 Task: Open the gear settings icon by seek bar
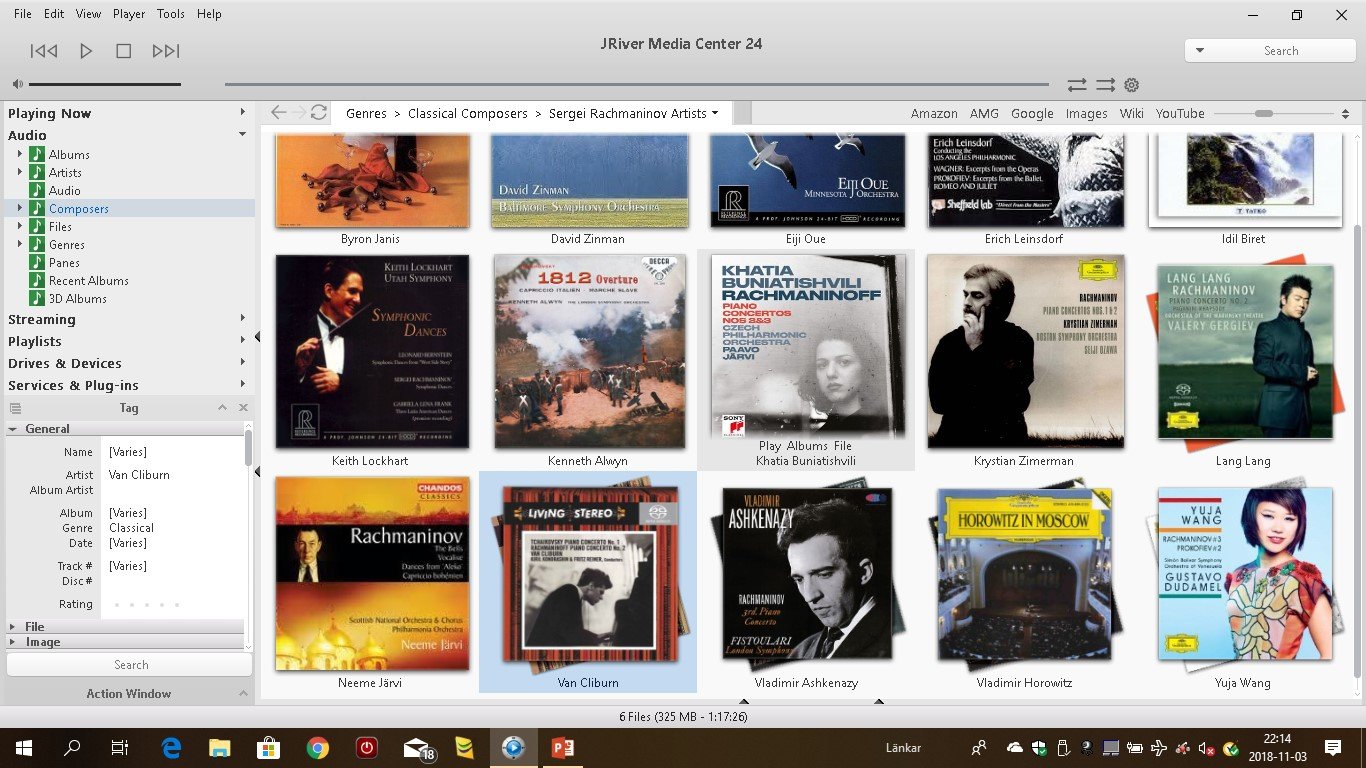click(1132, 85)
